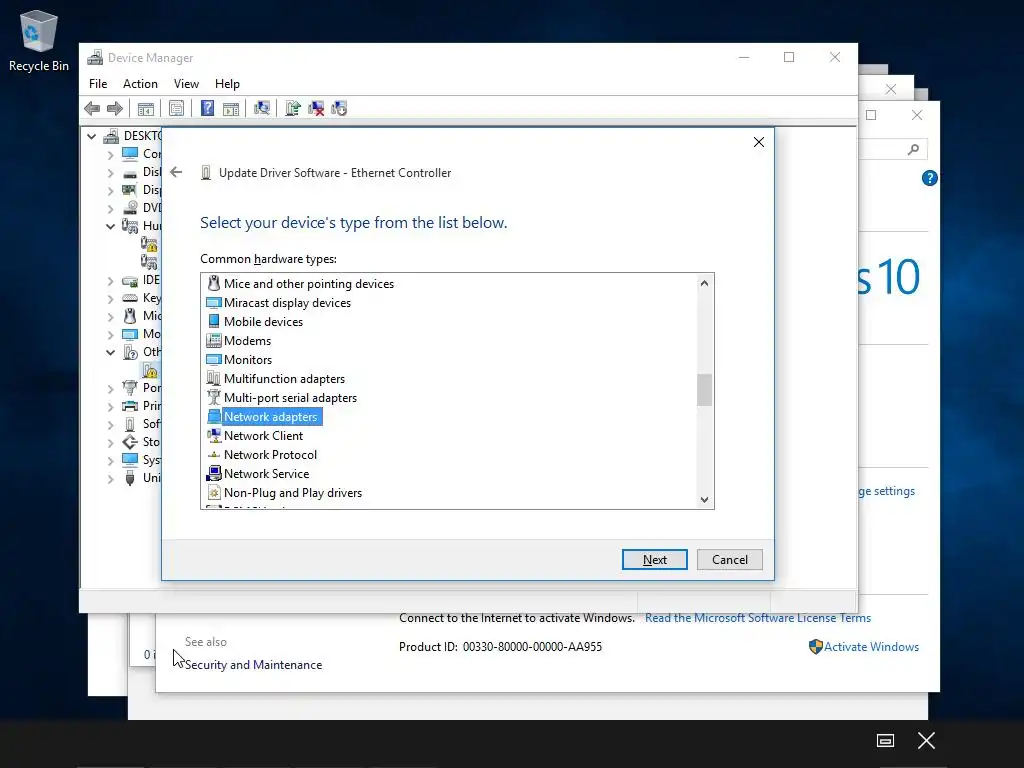Click the Show/Hide Action Pane toolbar icon
Screen dimensions: 1024x768
pos(231,108)
